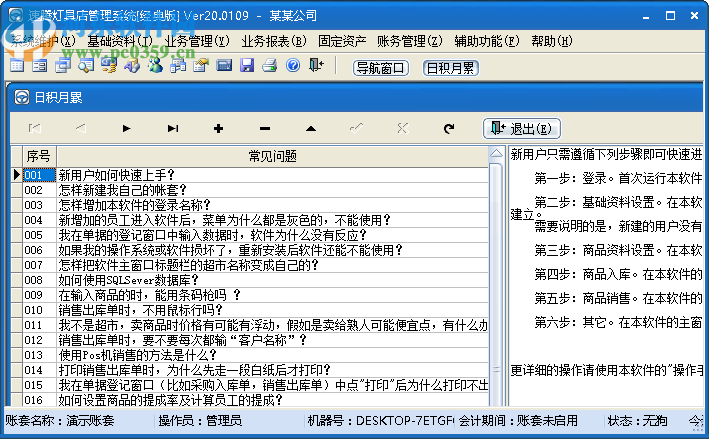The width and height of the screenshot is (709, 439).
Task: Click the 第一步：登录 text in answer pane
Action: (x=570, y=178)
